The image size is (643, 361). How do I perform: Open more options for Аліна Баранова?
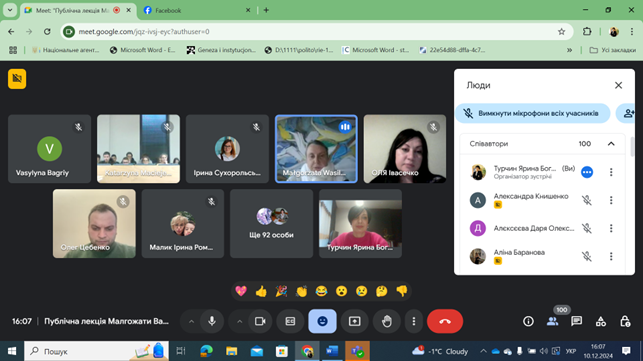611,256
